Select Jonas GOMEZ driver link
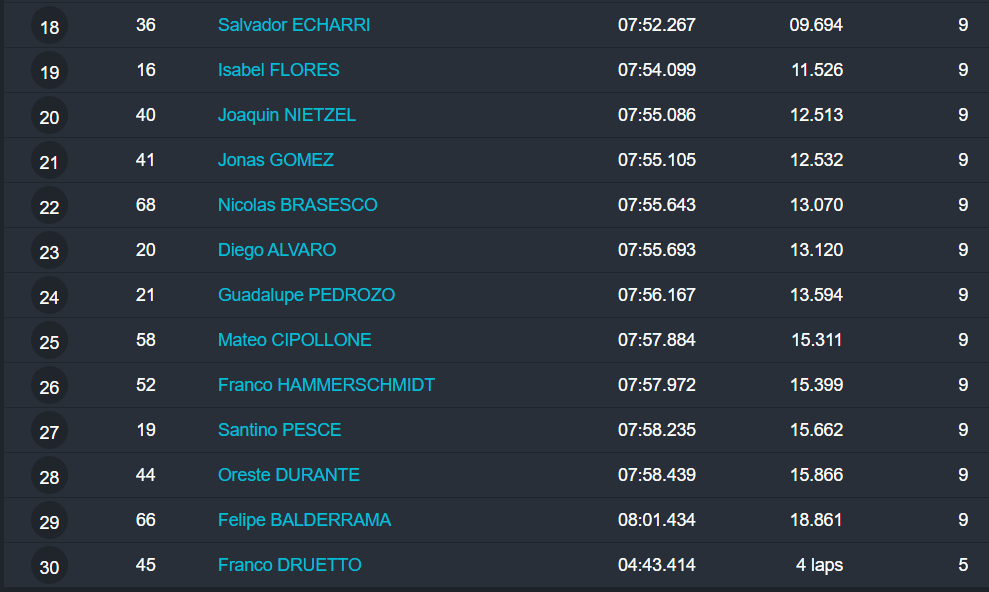The image size is (989, 592). click(x=276, y=160)
